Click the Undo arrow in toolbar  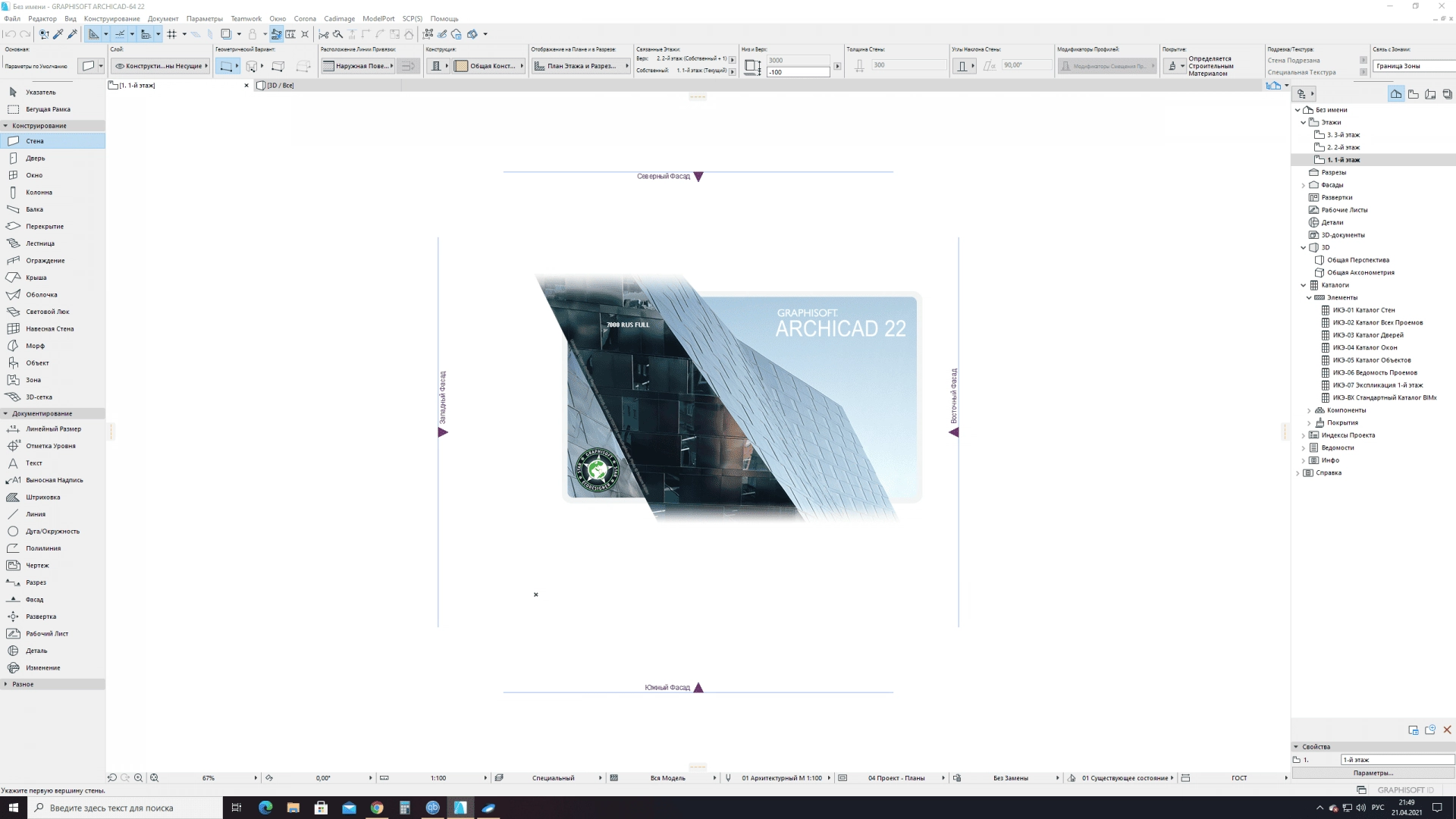tap(10, 34)
